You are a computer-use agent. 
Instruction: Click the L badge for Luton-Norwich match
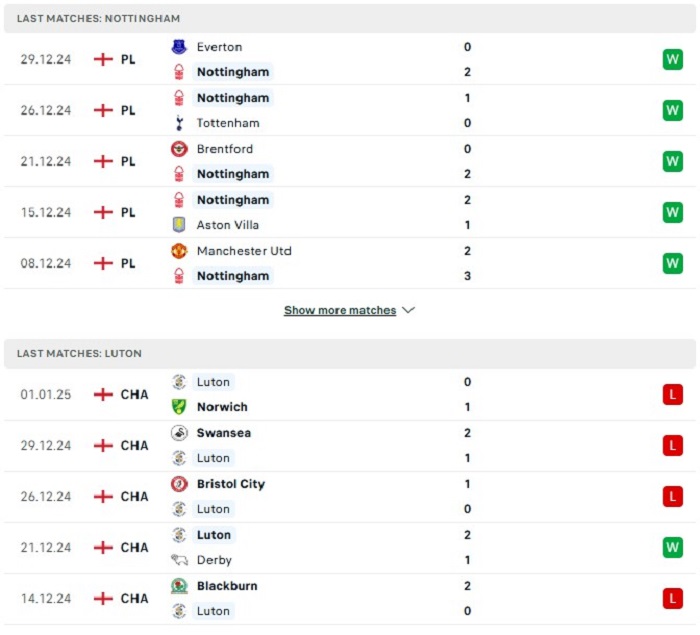point(673,394)
